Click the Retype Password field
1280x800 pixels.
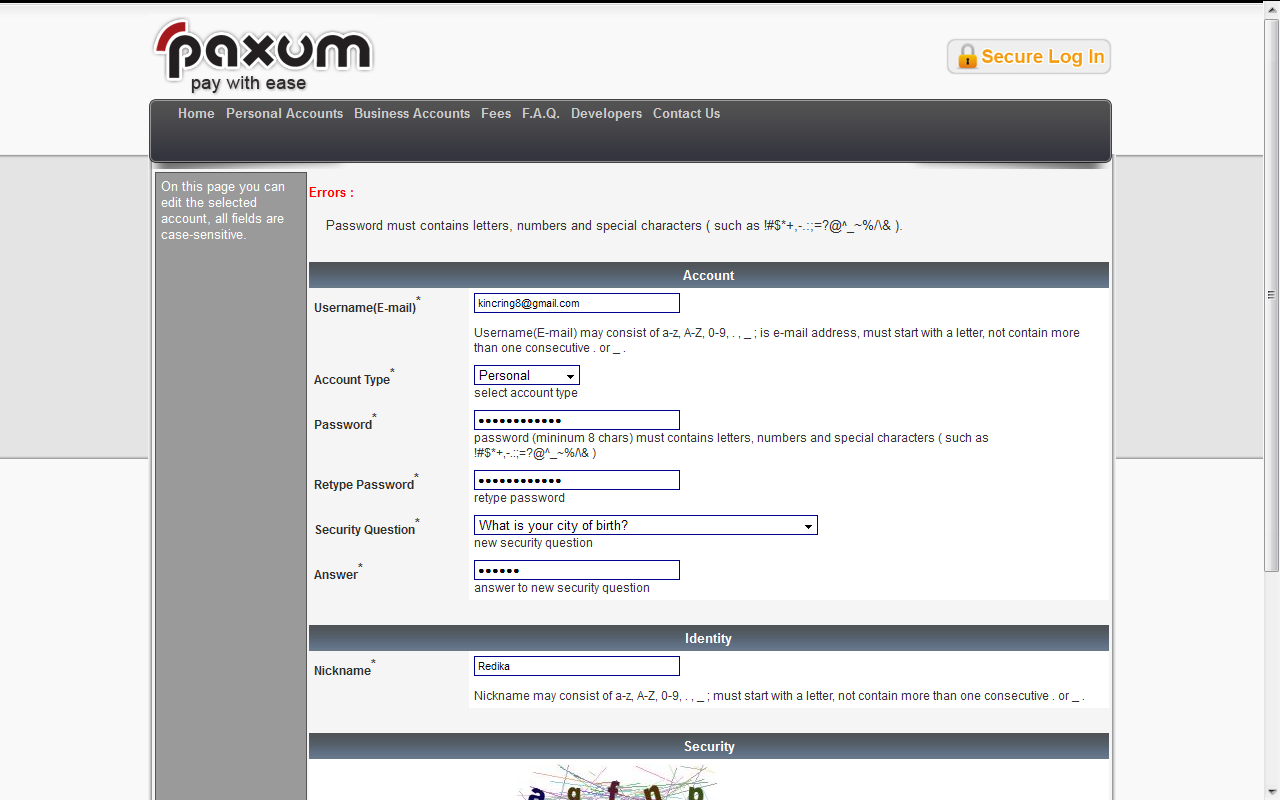576,479
